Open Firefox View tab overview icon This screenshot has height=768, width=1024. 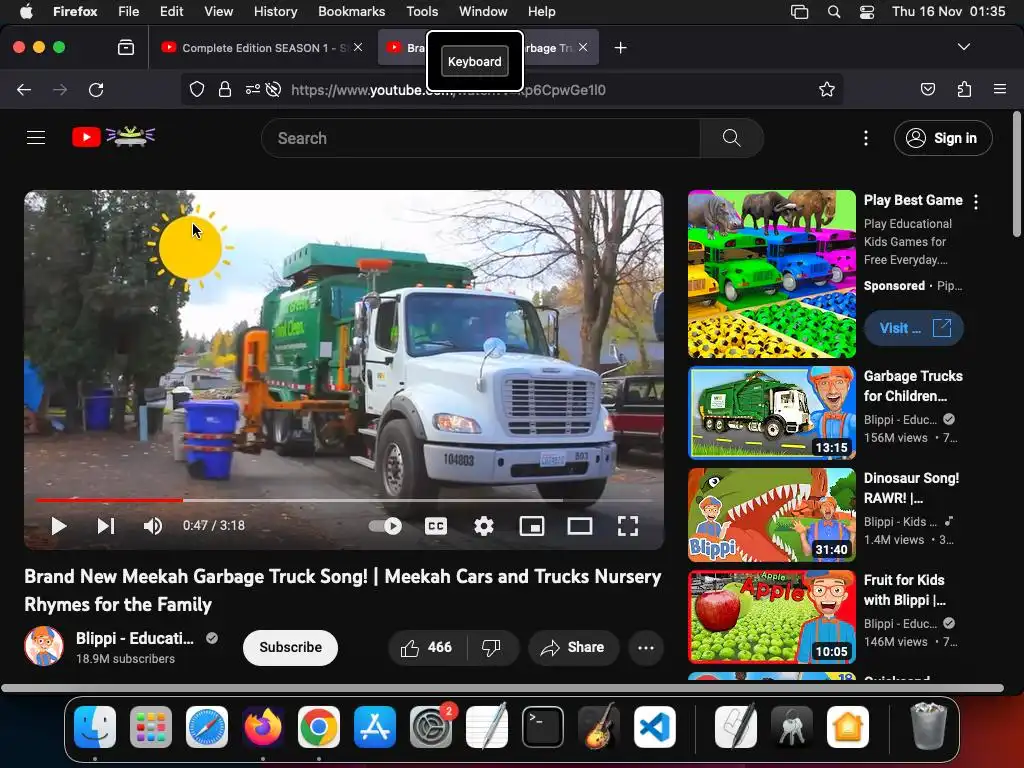(126, 48)
